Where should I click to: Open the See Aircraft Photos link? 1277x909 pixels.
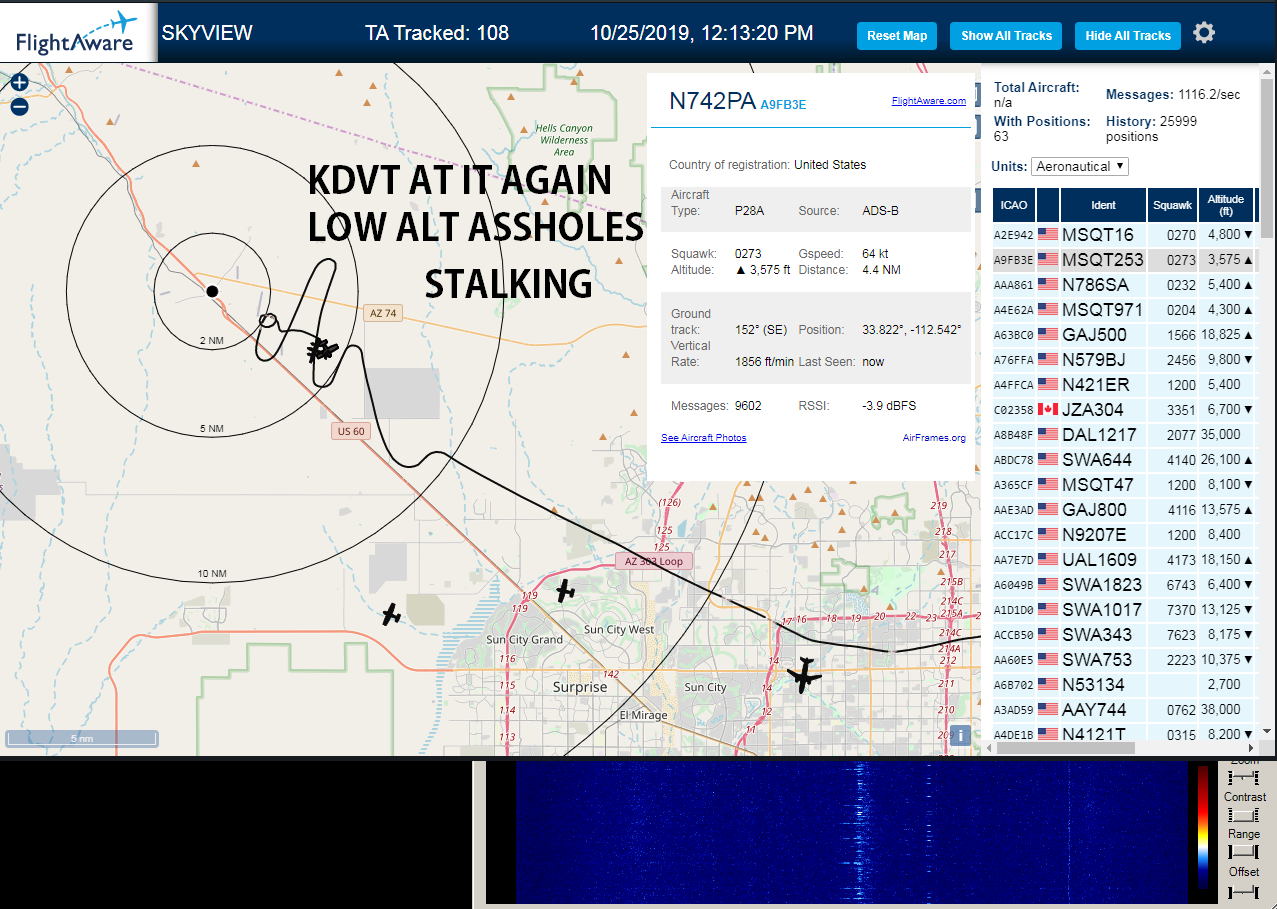704,438
